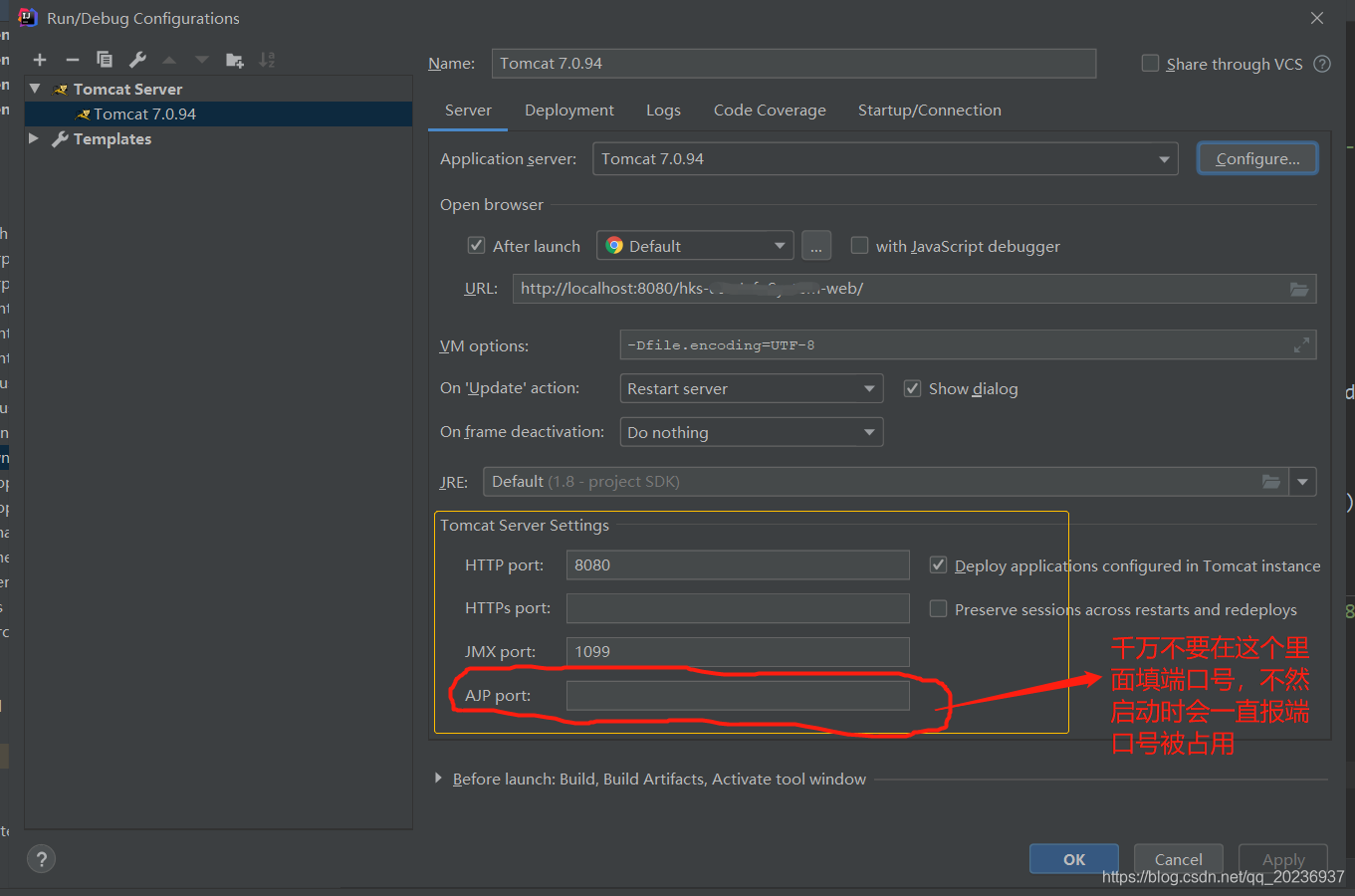Click OK button
1355x896 pixels.
(1074, 859)
